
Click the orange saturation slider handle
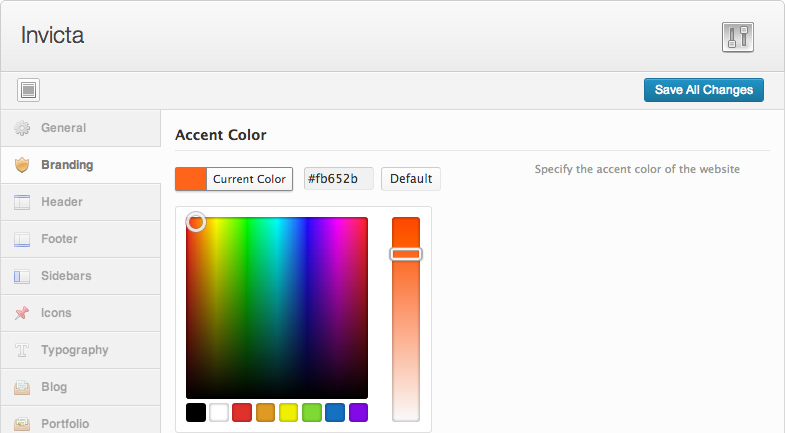click(406, 254)
